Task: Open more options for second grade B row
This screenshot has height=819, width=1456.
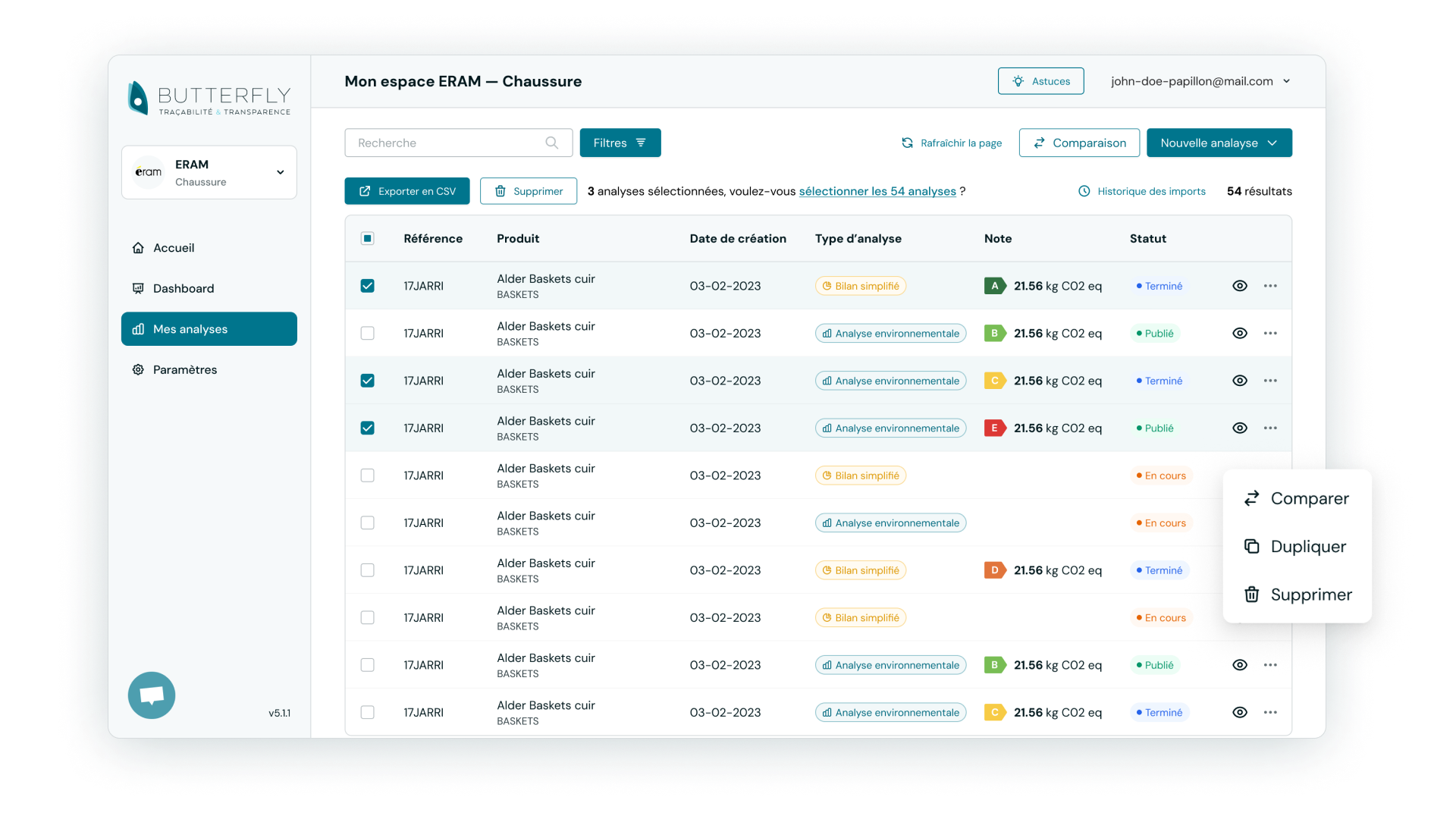Action: [1270, 665]
